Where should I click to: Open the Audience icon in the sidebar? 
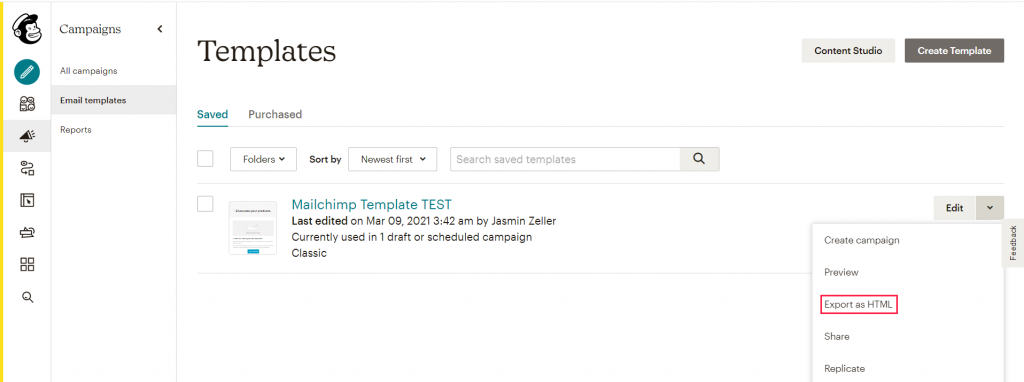click(27, 104)
